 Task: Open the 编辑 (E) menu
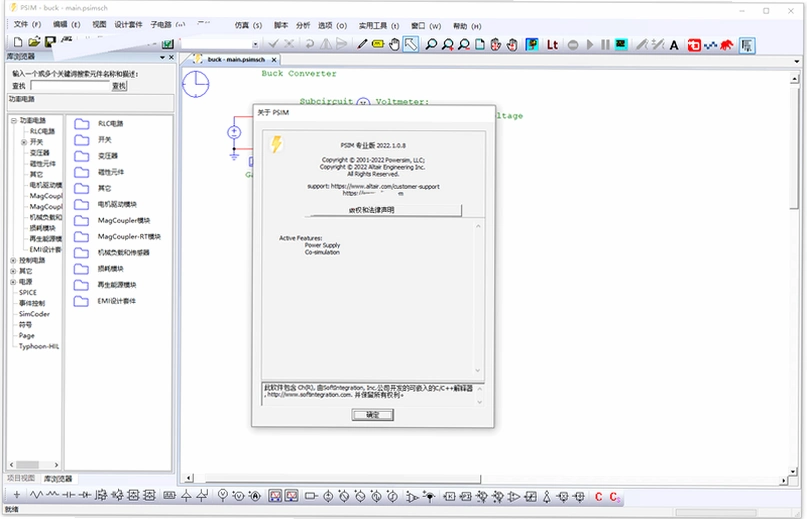pos(66,24)
